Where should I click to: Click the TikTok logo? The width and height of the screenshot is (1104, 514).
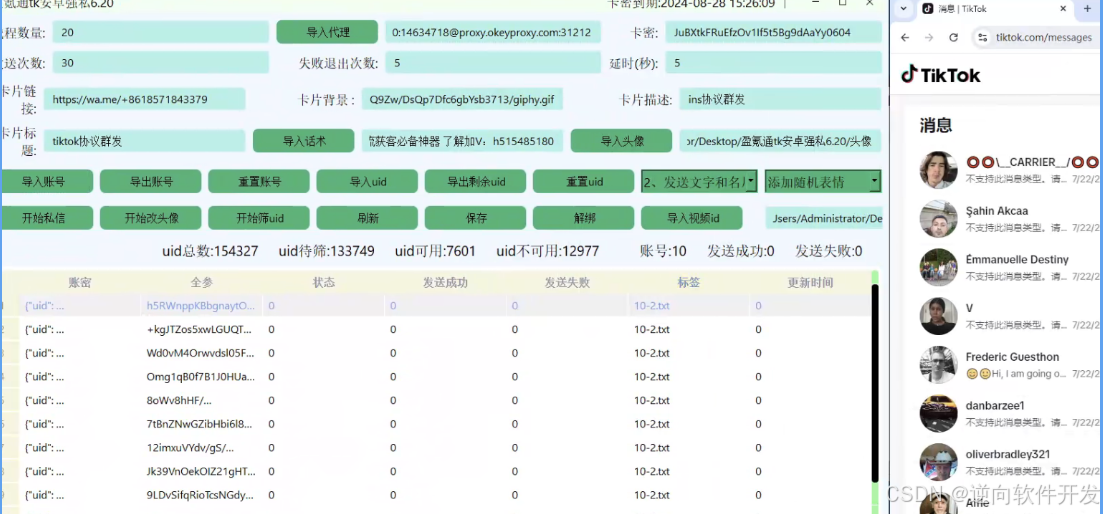pyautogui.click(x=941, y=75)
